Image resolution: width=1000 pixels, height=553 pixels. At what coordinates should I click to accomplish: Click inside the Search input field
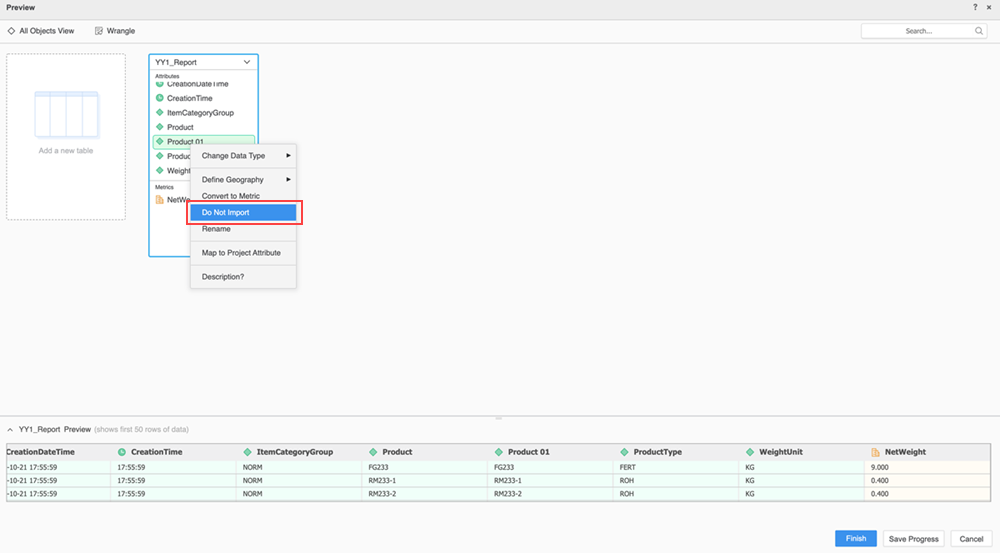click(917, 31)
